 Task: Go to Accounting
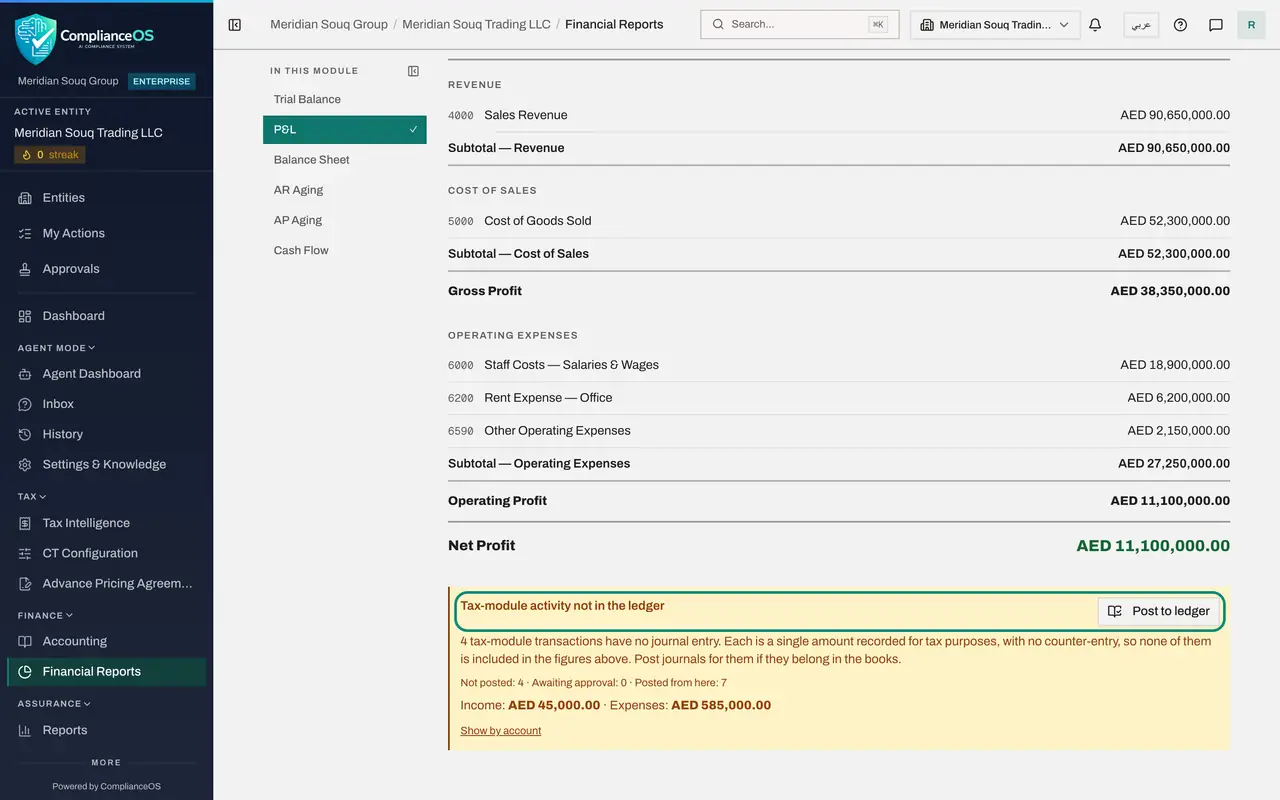point(106,641)
